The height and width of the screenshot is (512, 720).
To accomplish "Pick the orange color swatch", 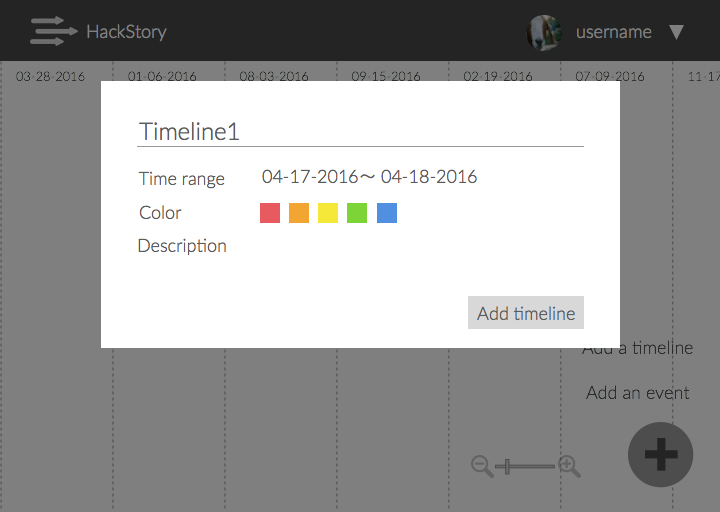I will coord(299,213).
